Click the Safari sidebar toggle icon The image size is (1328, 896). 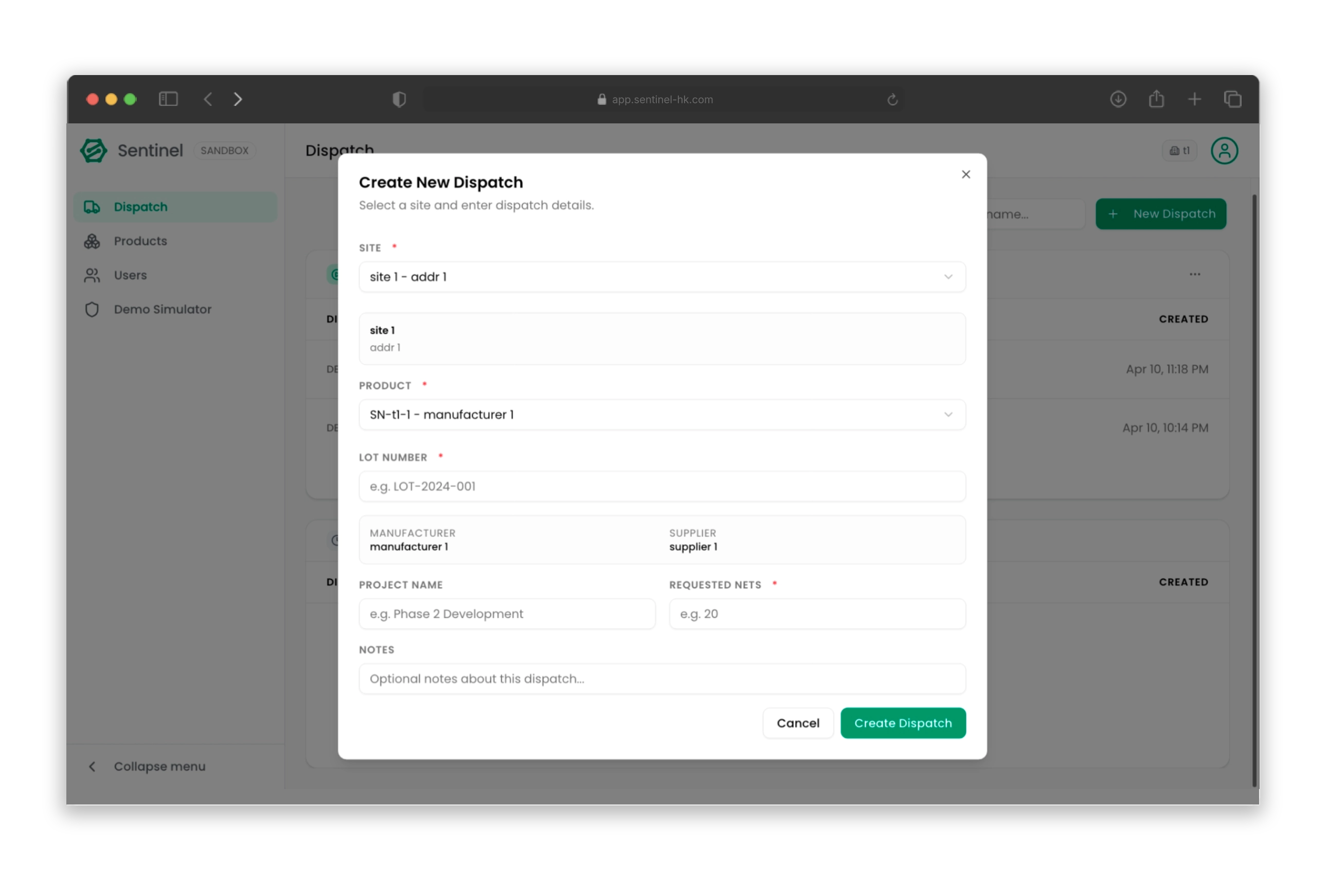pos(168,99)
